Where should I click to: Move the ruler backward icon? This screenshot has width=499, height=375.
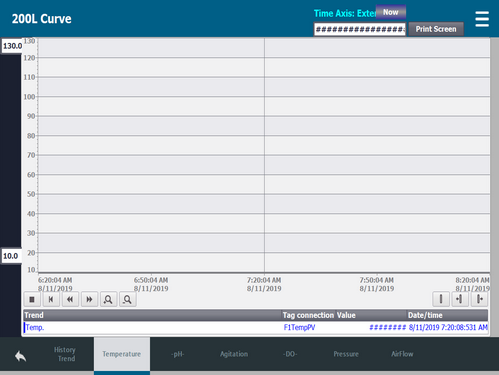[x=460, y=299]
